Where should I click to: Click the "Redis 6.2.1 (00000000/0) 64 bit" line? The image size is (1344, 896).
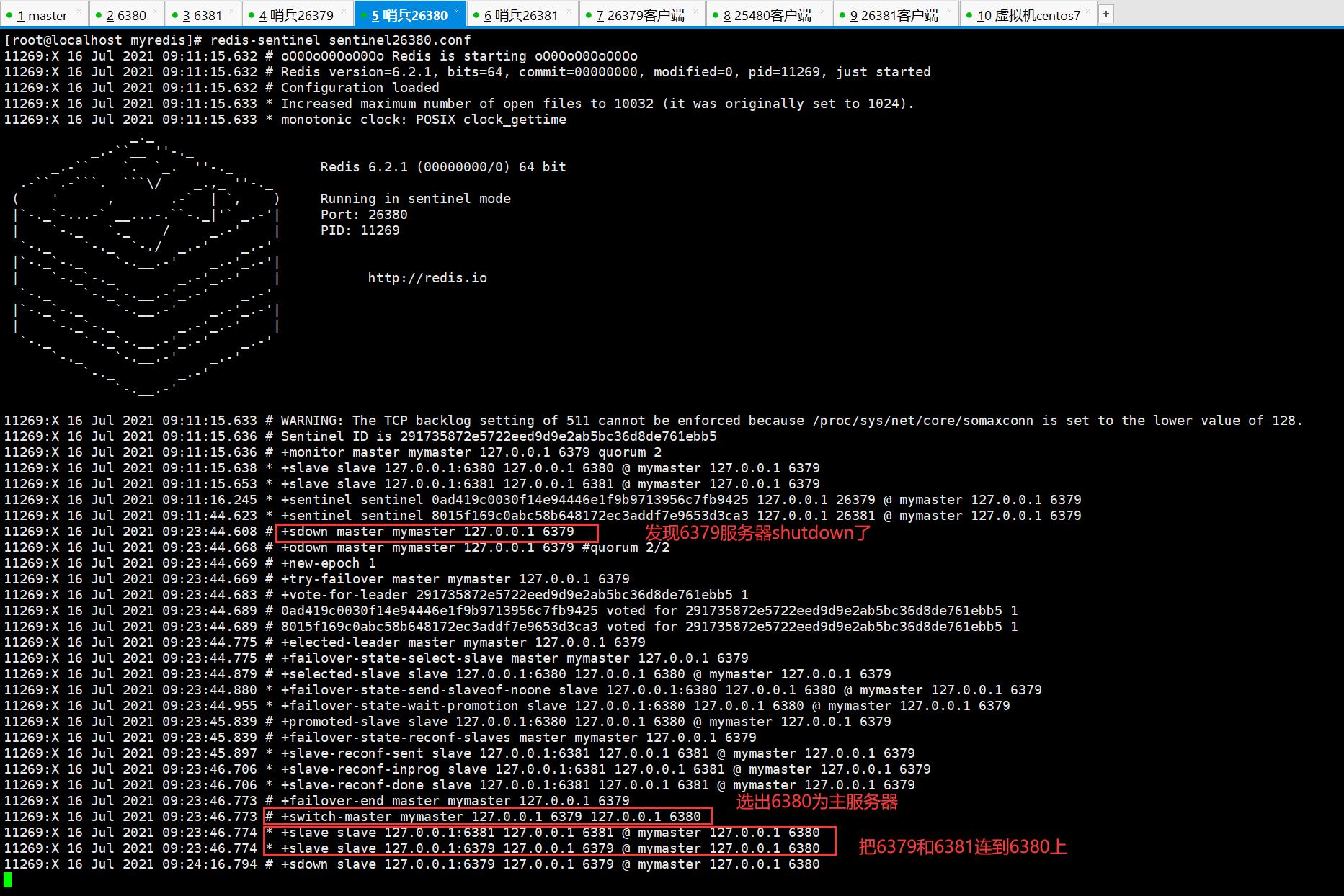[x=443, y=167]
